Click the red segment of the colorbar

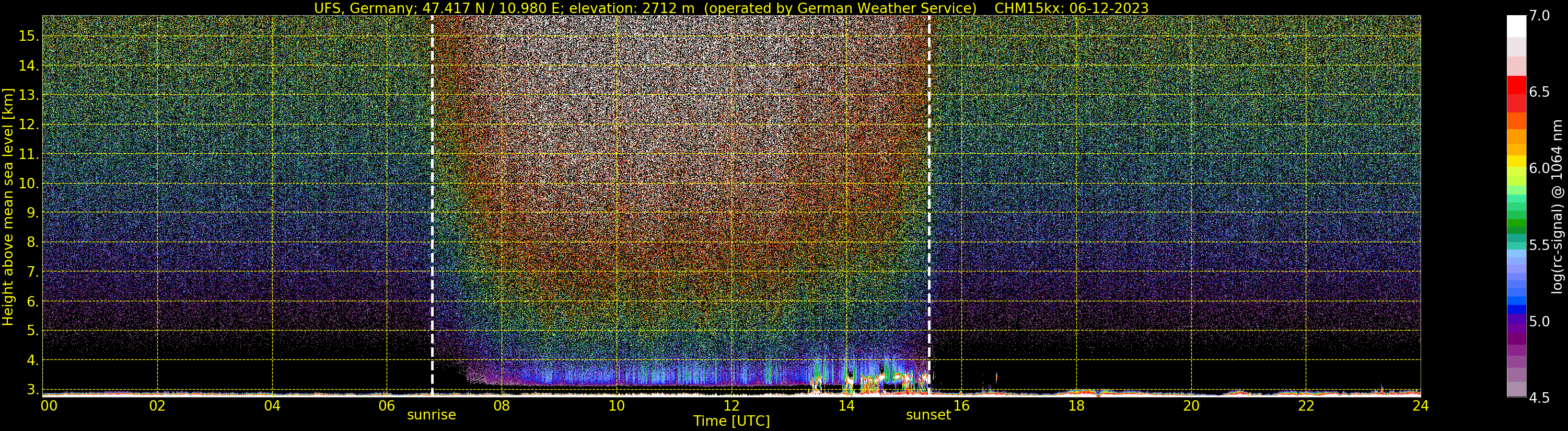[x=1516, y=85]
